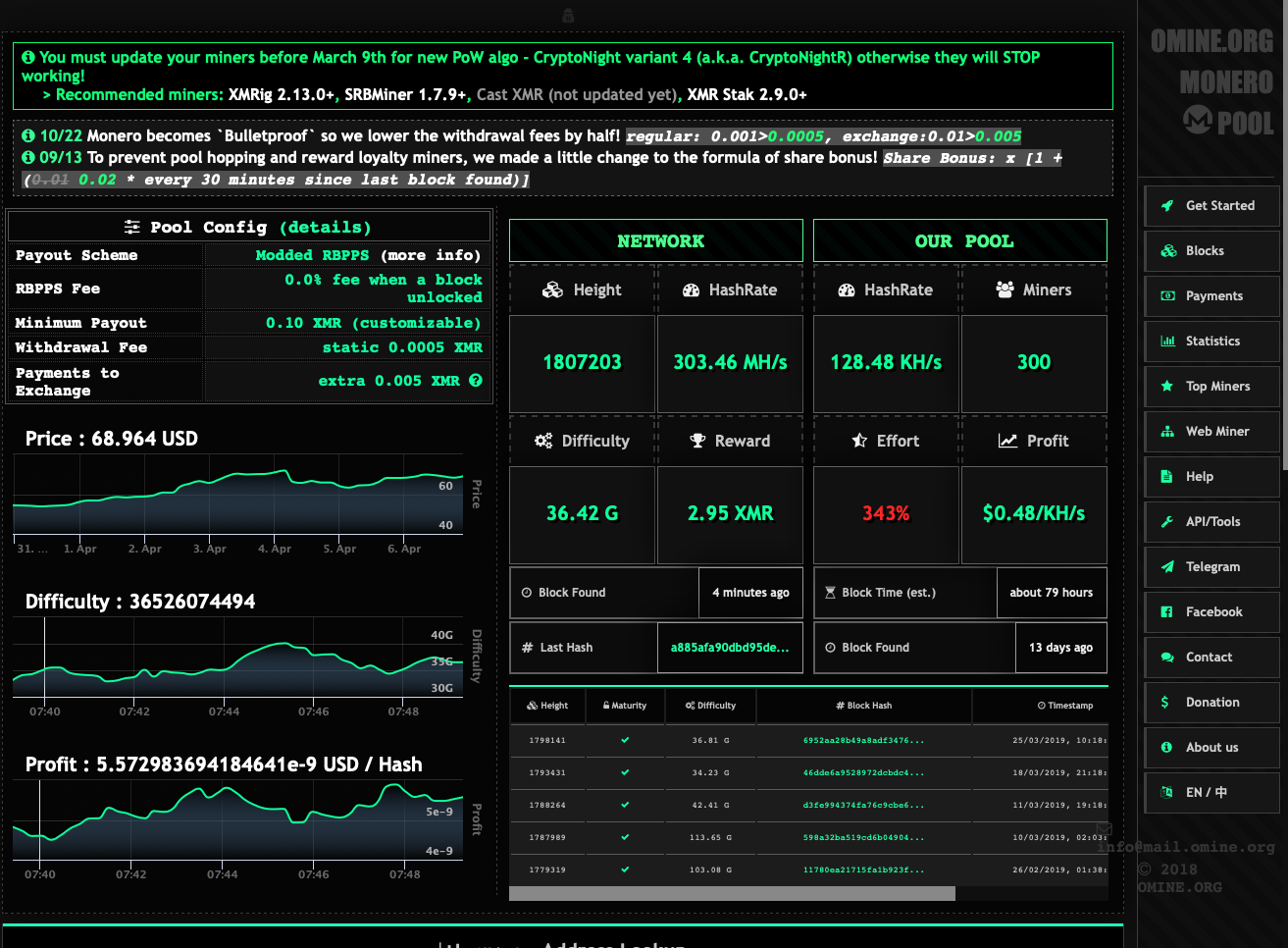Open block hash 6952aa28b49a8adf3476...
Screen dimensions: 1288x948
coord(863,740)
